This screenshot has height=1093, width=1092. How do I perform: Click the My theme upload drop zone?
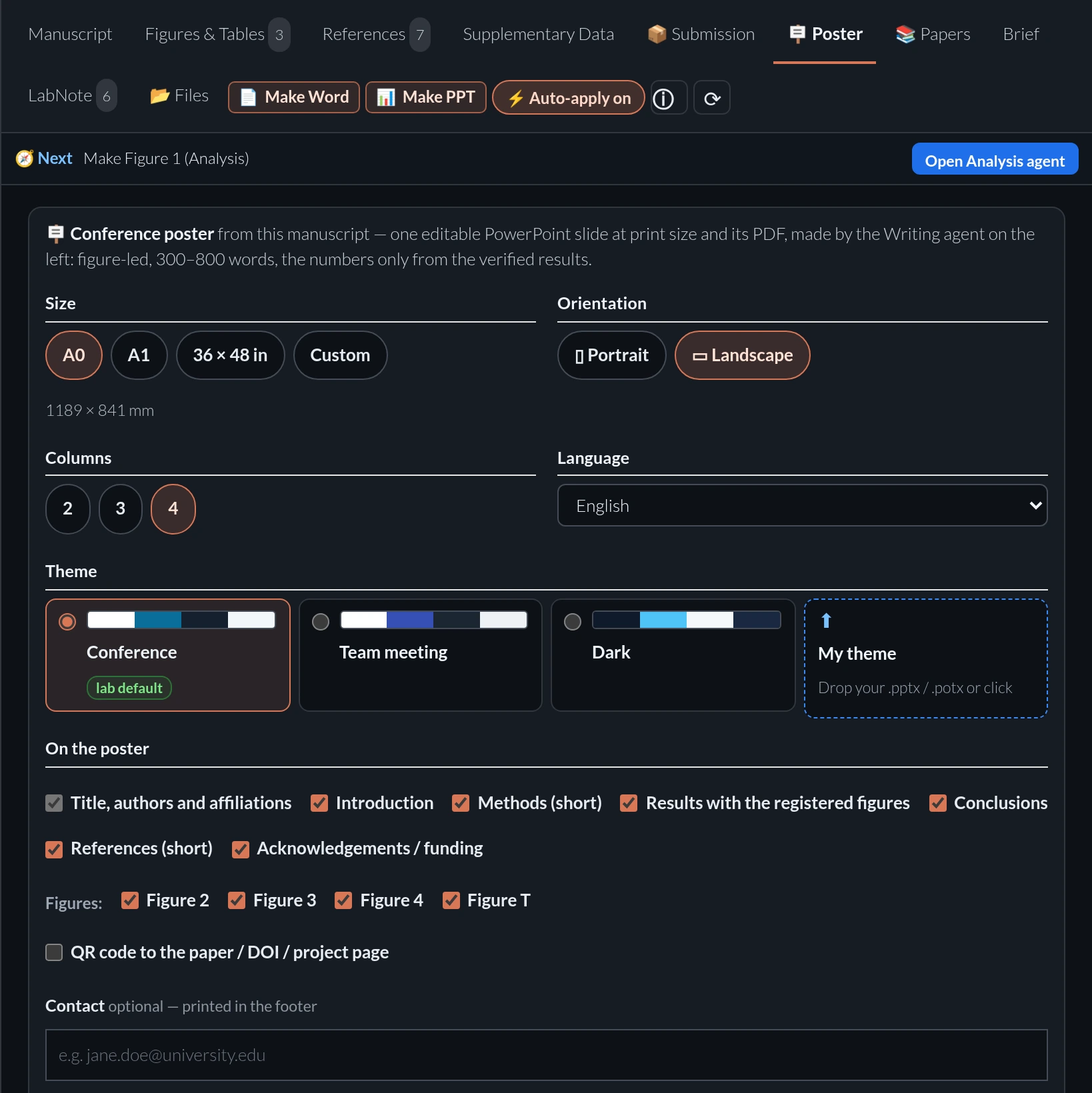(x=925, y=658)
